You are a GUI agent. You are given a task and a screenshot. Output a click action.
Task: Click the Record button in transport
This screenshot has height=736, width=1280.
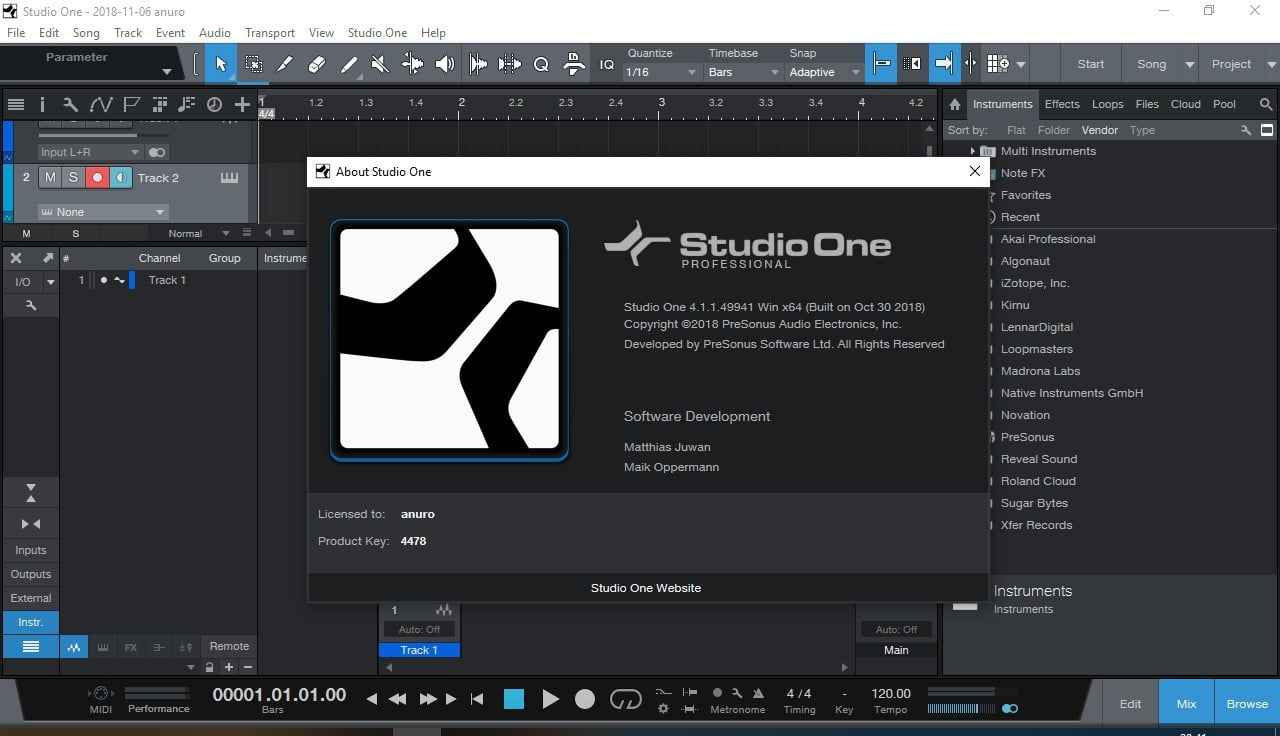point(585,699)
